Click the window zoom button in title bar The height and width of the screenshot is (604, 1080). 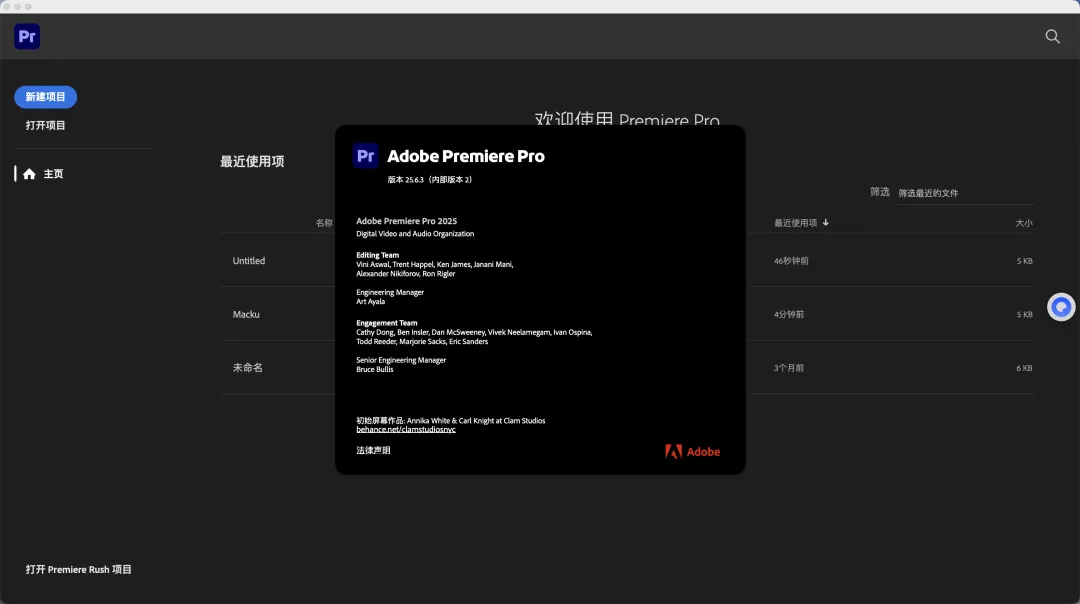[x=28, y=6]
